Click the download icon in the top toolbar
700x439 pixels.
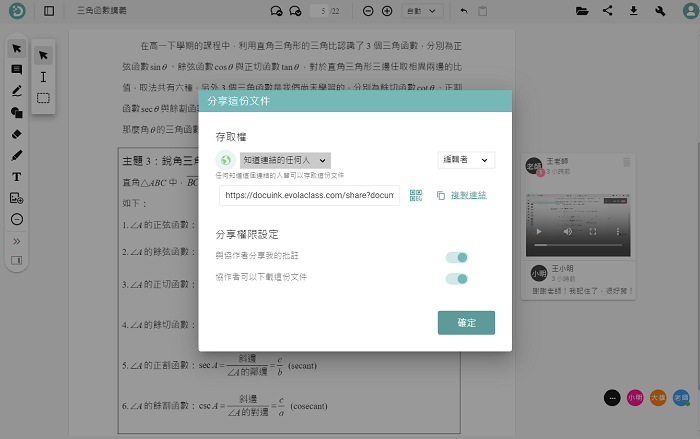point(633,11)
